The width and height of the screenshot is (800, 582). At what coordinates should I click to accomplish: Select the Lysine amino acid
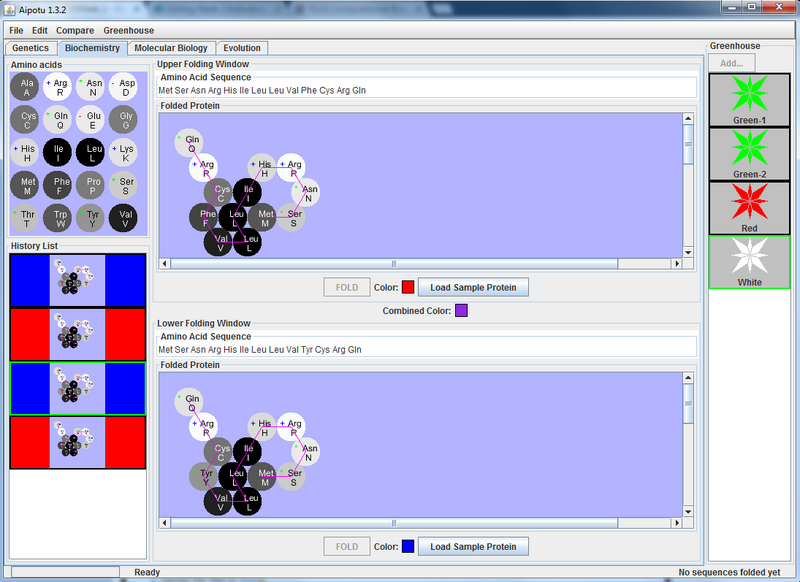[x=124, y=153]
